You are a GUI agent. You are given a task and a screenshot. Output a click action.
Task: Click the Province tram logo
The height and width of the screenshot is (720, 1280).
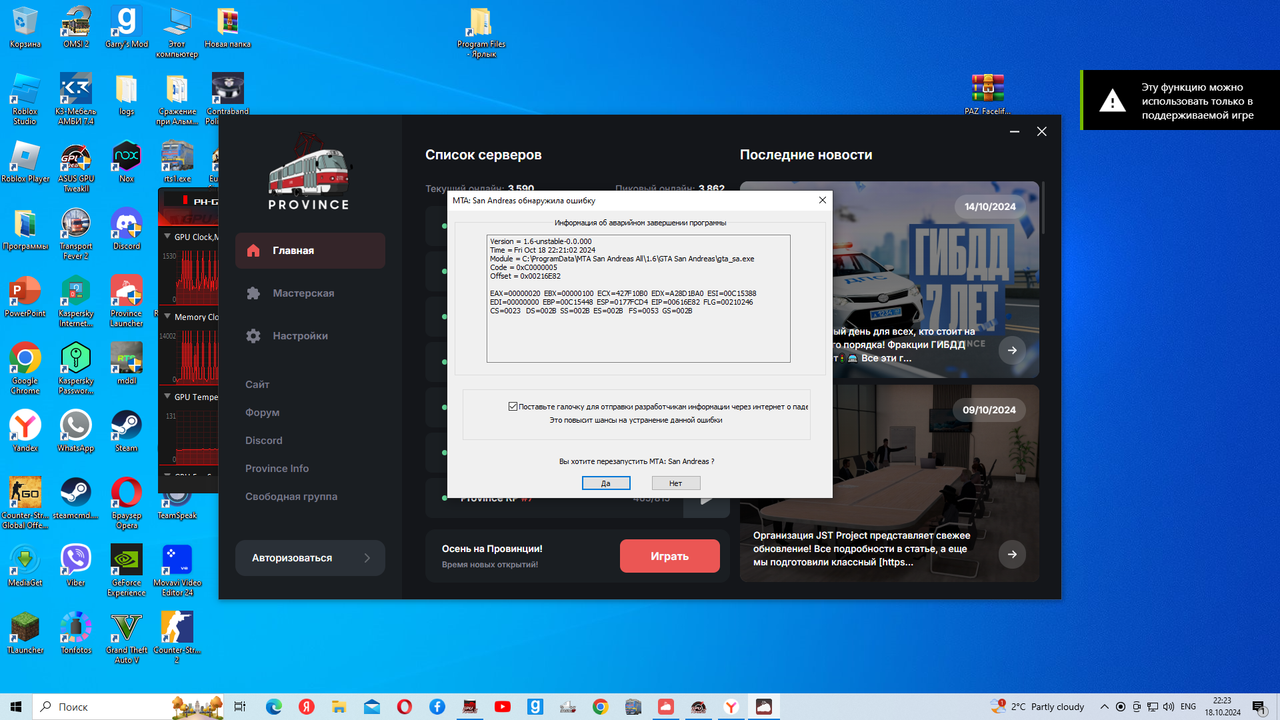coord(309,172)
